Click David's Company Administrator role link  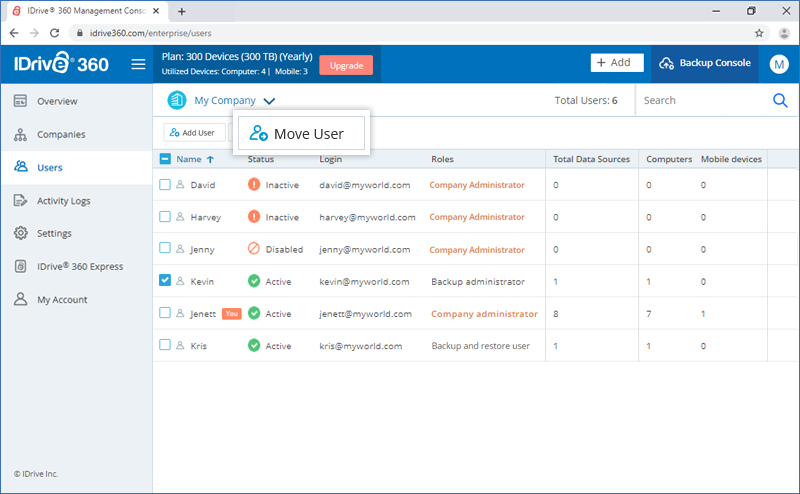pos(477,185)
